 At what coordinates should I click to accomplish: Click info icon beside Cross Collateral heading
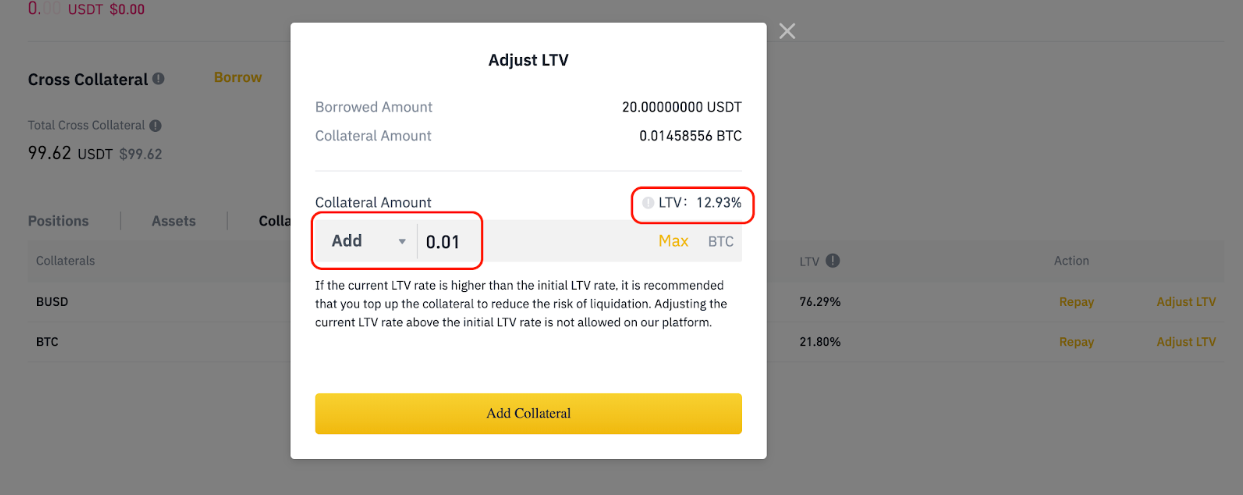pos(159,78)
